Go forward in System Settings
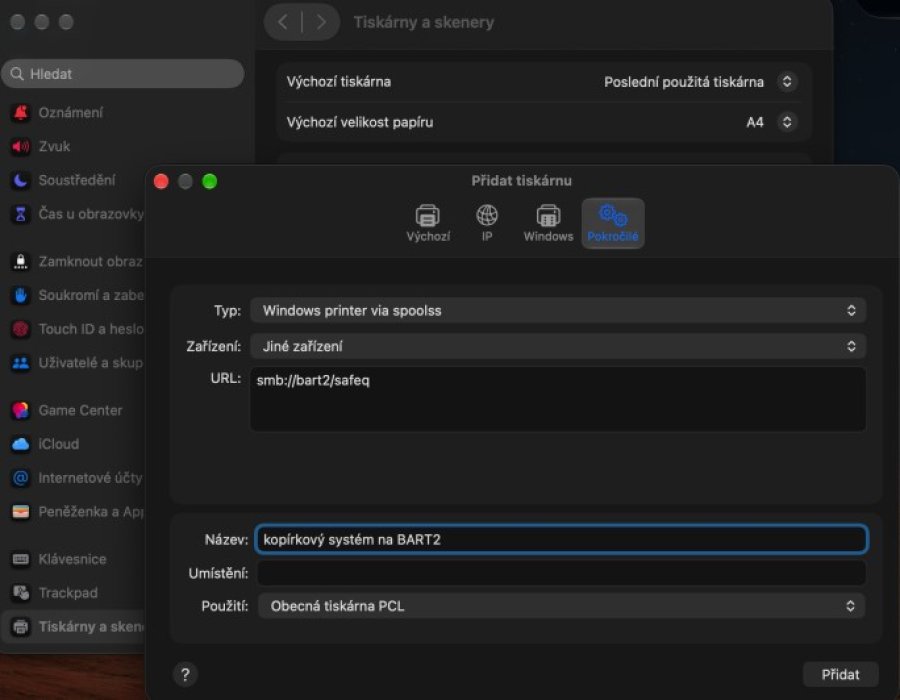 (x=321, y=22)
